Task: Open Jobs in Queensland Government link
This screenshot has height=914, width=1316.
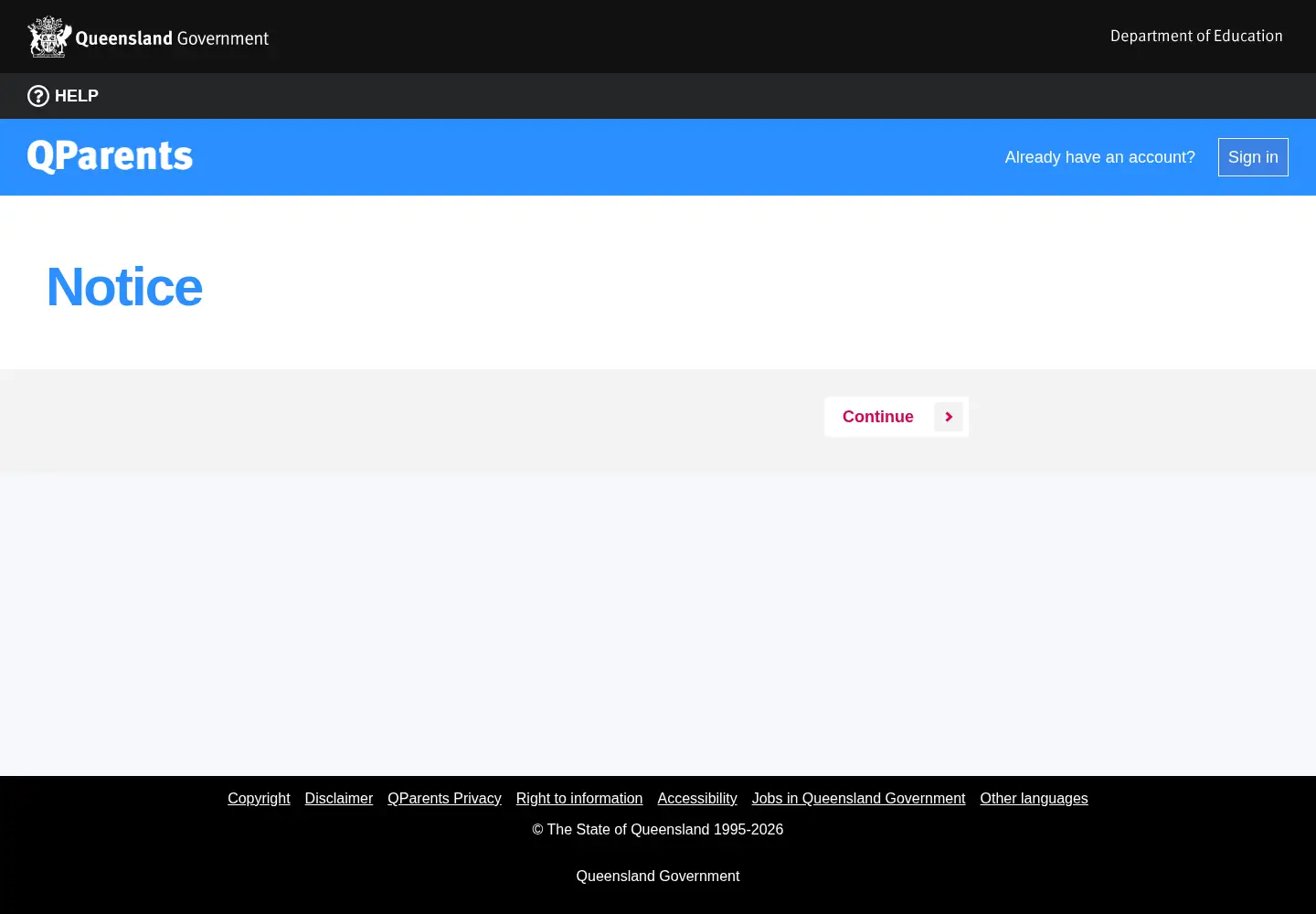Action: pyautogui.click(x=858, y=798)
